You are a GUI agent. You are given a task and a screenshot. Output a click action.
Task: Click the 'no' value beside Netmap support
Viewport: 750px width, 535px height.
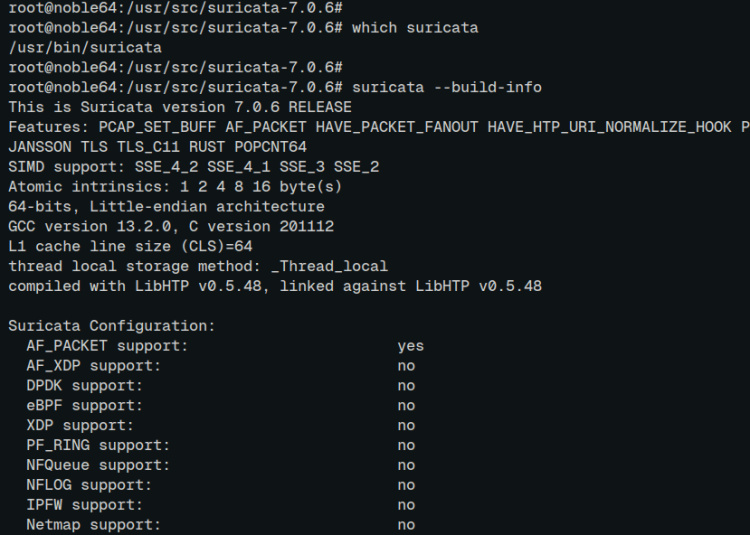(x=406, y=525)
